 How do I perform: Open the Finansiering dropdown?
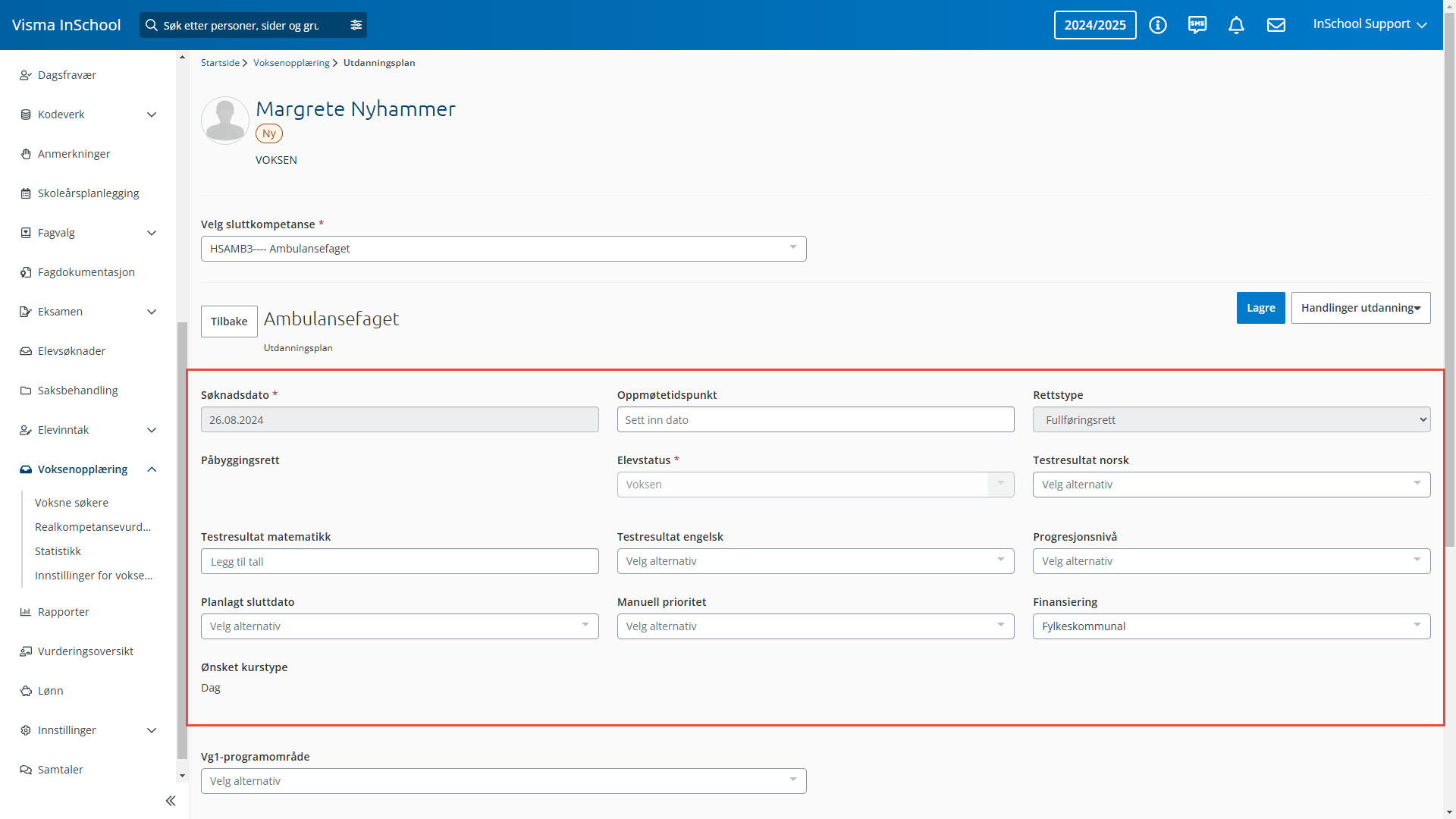click(1231, 626)
